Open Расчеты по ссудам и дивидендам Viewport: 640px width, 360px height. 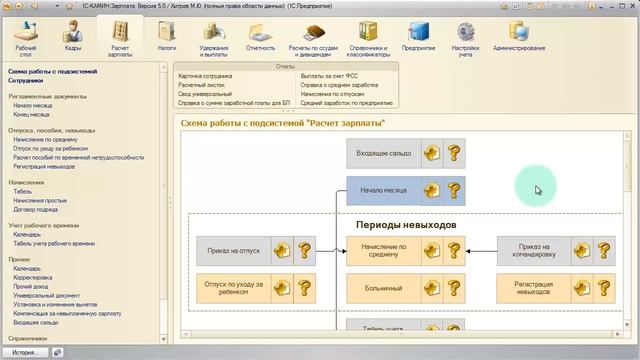(x=313, y=39)
